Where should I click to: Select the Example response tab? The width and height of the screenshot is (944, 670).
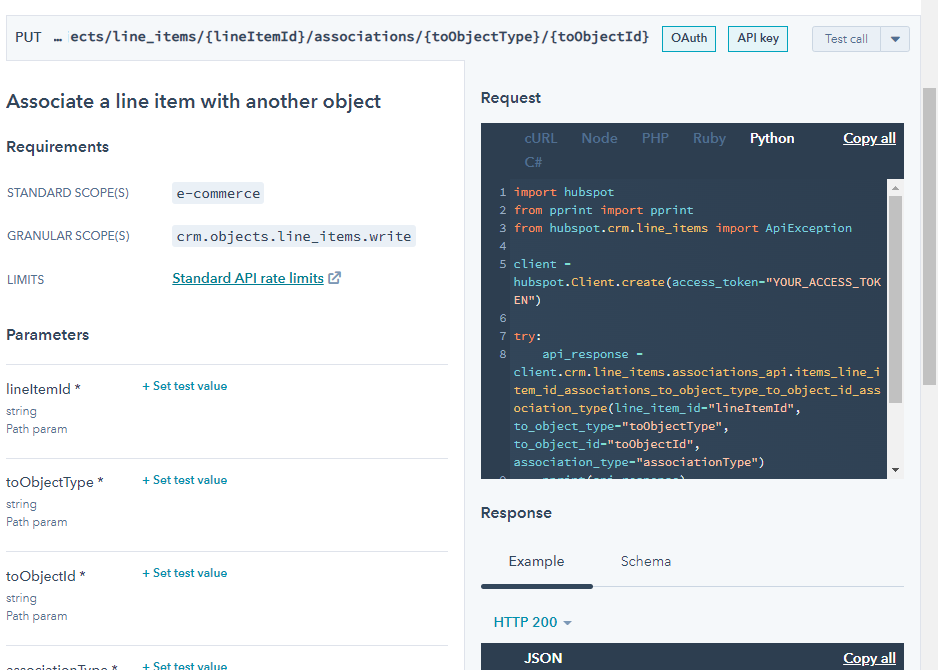click(536, 561)
